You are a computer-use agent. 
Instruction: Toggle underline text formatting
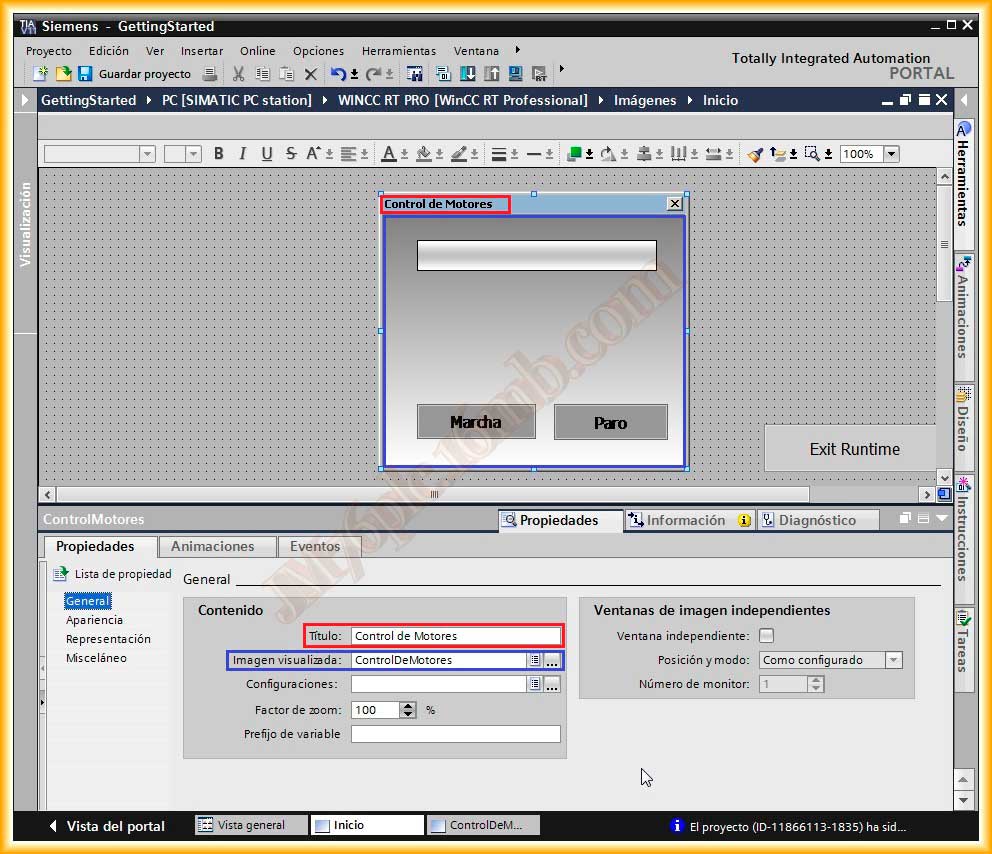pyautogui.click(x=267, y=154)
